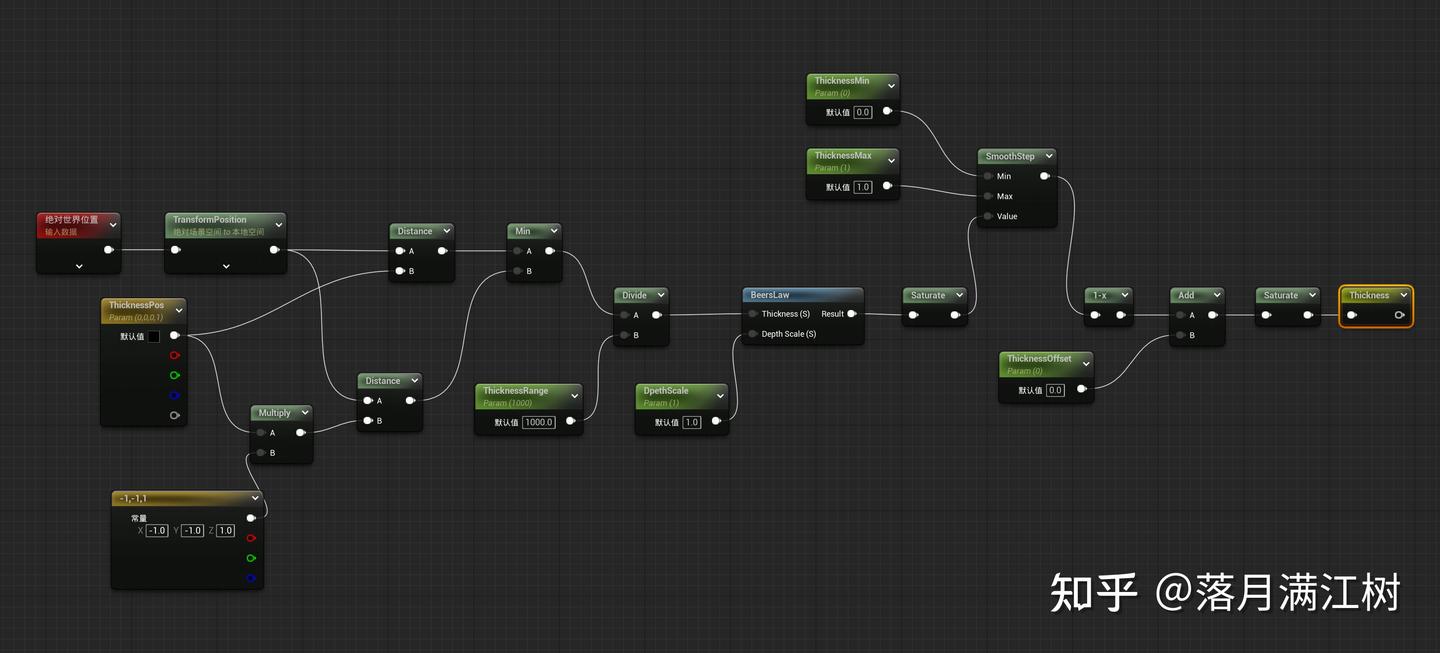
Task: Click the Min node output pin
Action: (550, 251)
